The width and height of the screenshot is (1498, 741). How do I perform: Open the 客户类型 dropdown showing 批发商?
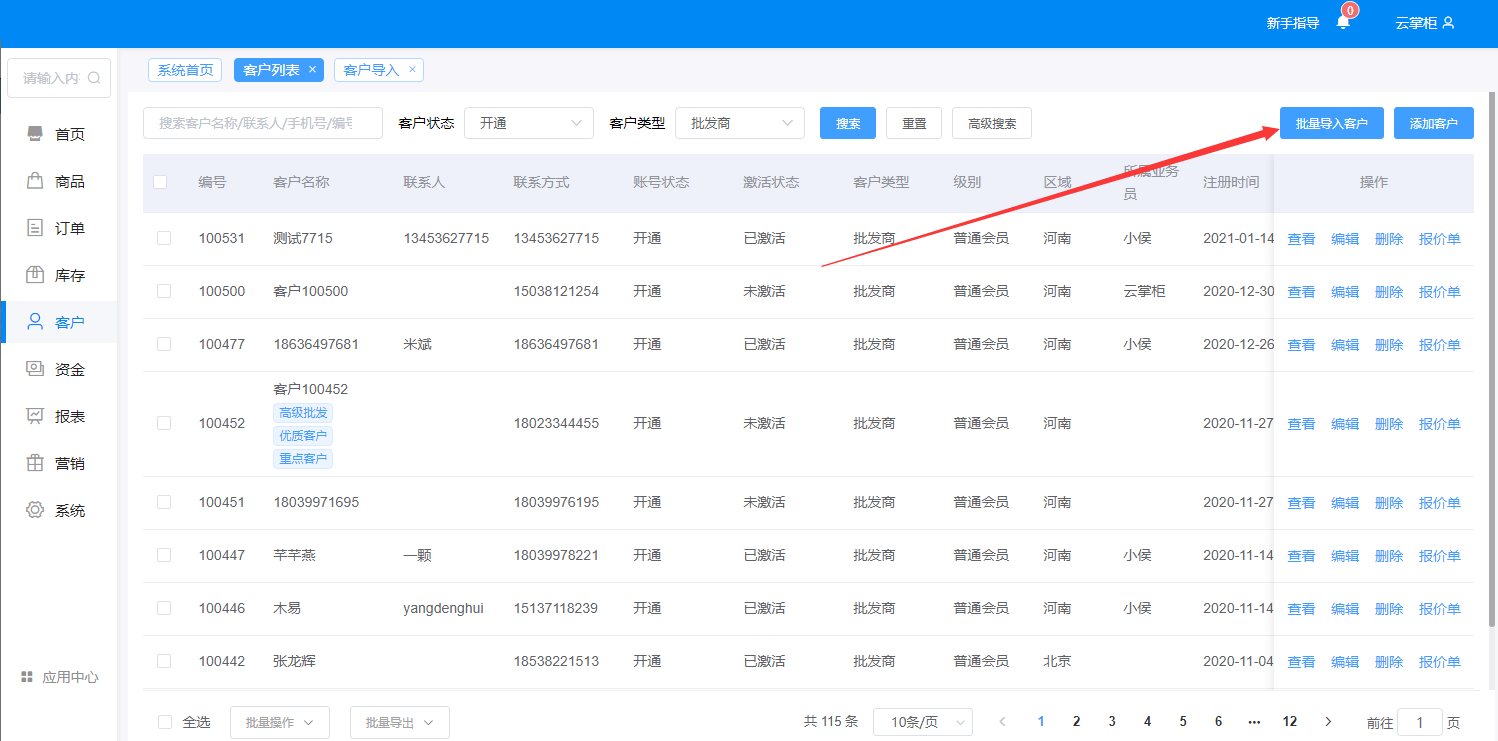pyautogui.click(x=740, y=123)
